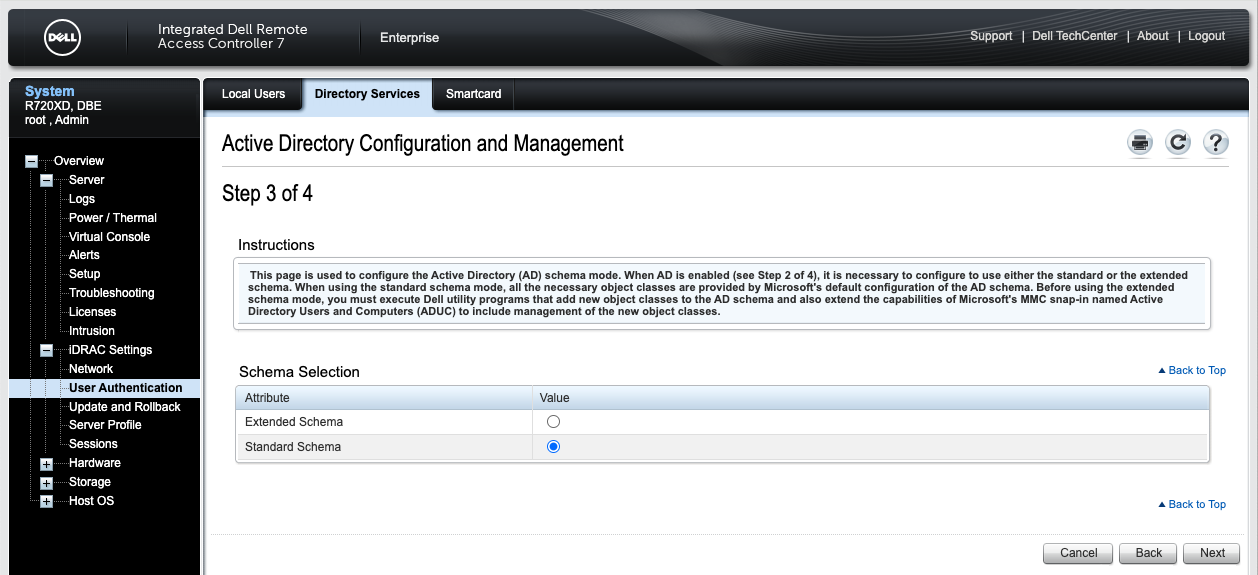Switch to the Local Users tab

point(253,94)
